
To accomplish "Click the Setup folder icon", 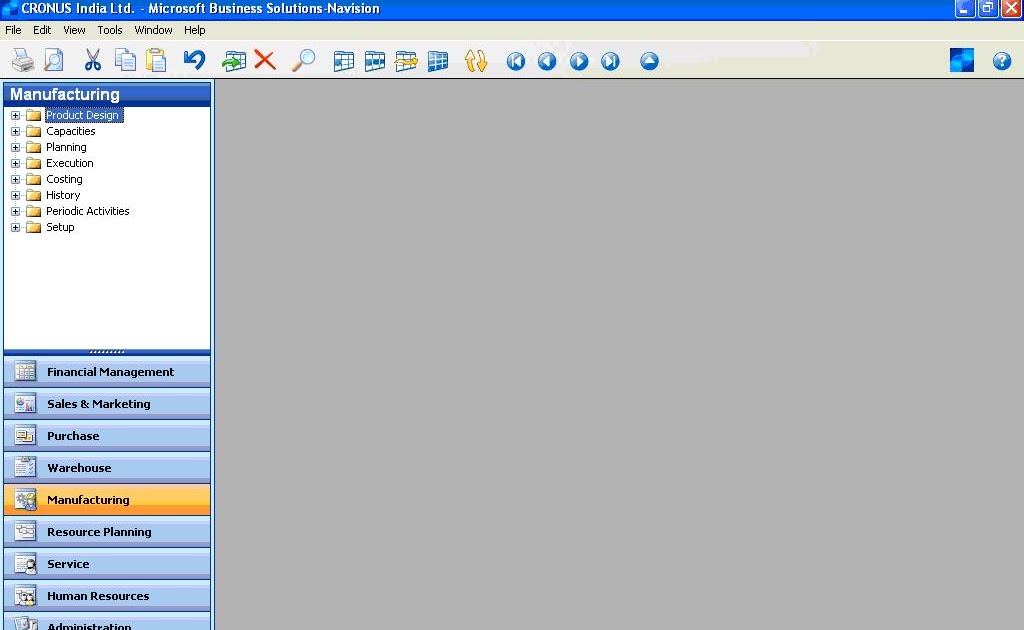I will pos(33,227).
